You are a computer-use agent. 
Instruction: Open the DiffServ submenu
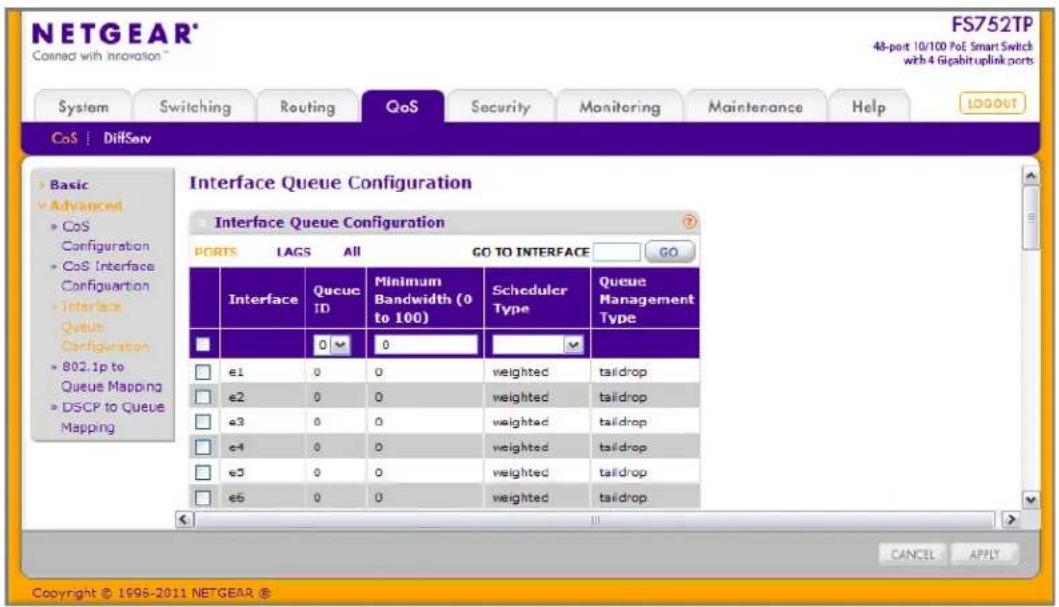pyautogui.click(x=127, y=138)
